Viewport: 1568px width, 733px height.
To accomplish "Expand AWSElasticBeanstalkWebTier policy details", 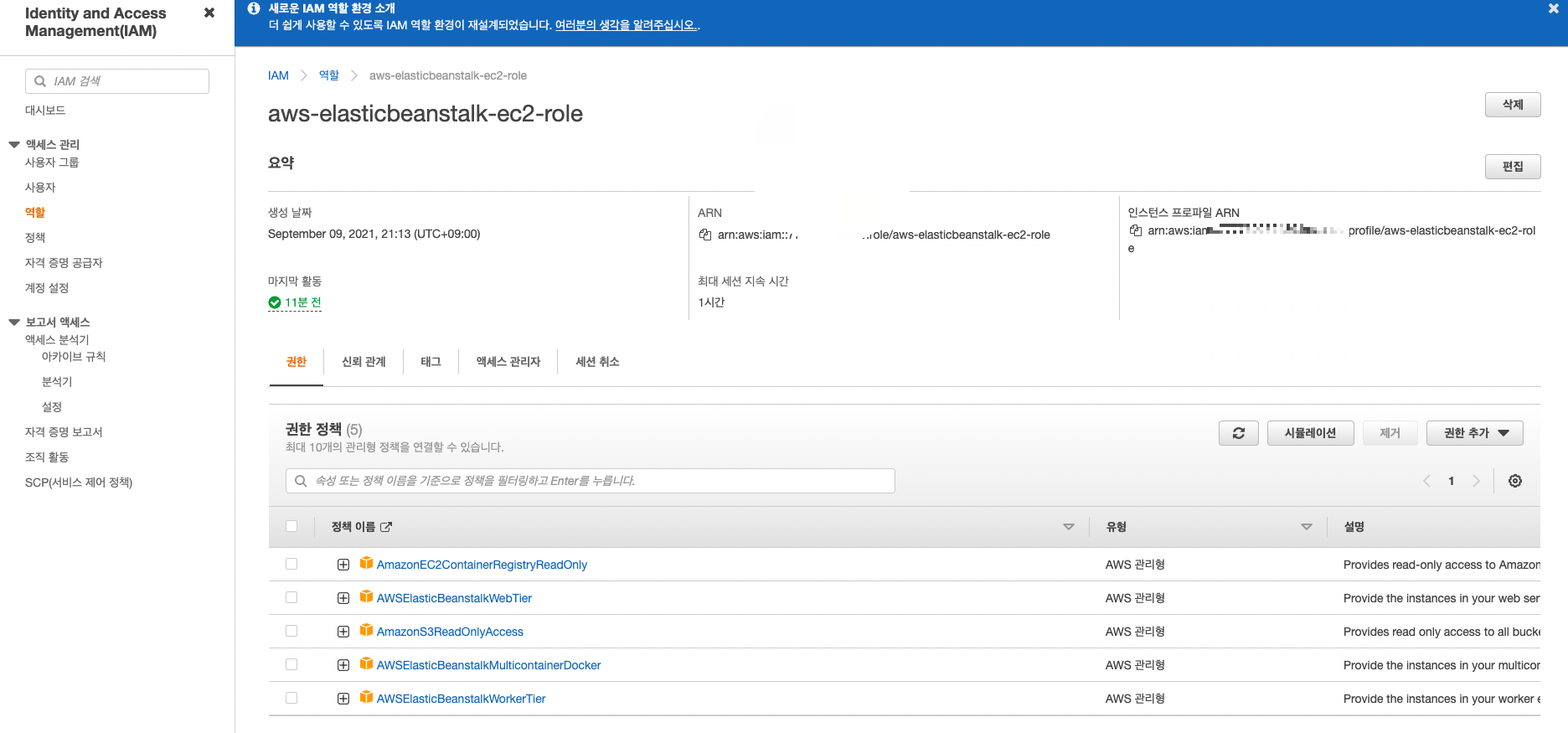I will pos(343,598).
